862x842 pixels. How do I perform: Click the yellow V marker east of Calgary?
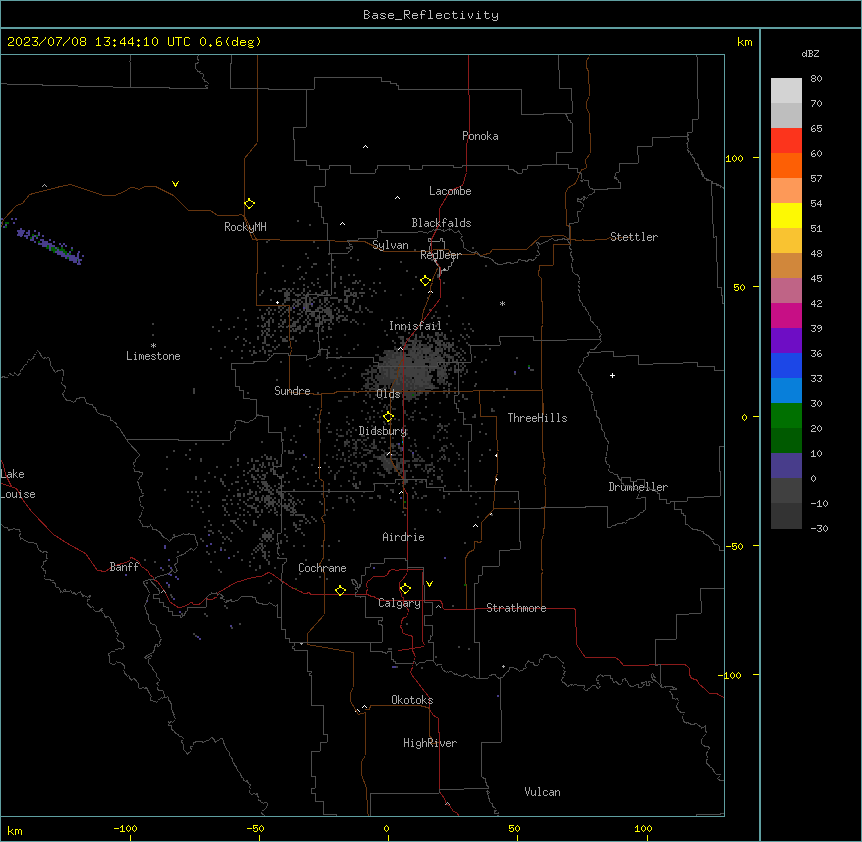coord(429,584)
